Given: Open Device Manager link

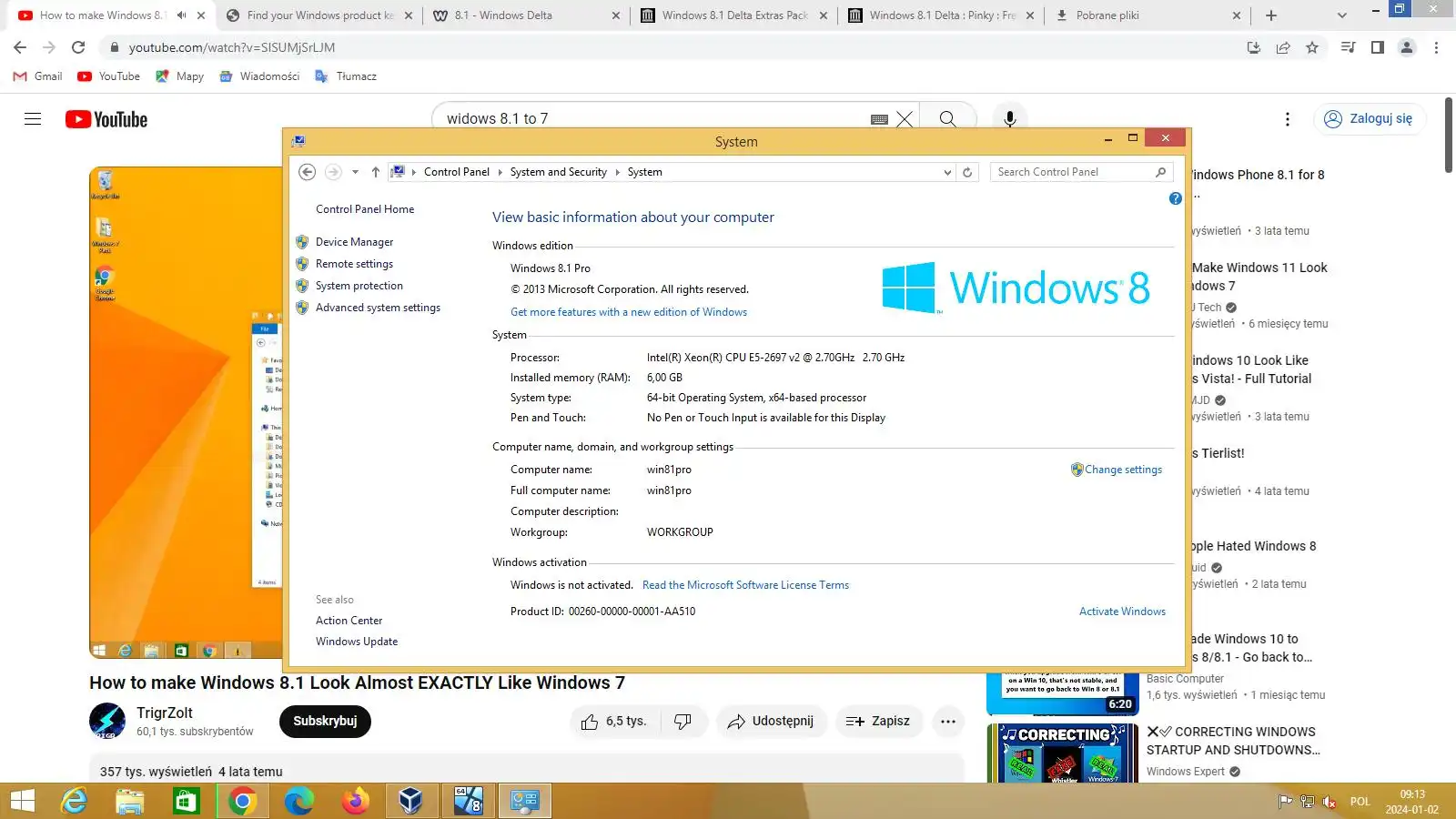Looking at the screenshot, I should 354,242.
